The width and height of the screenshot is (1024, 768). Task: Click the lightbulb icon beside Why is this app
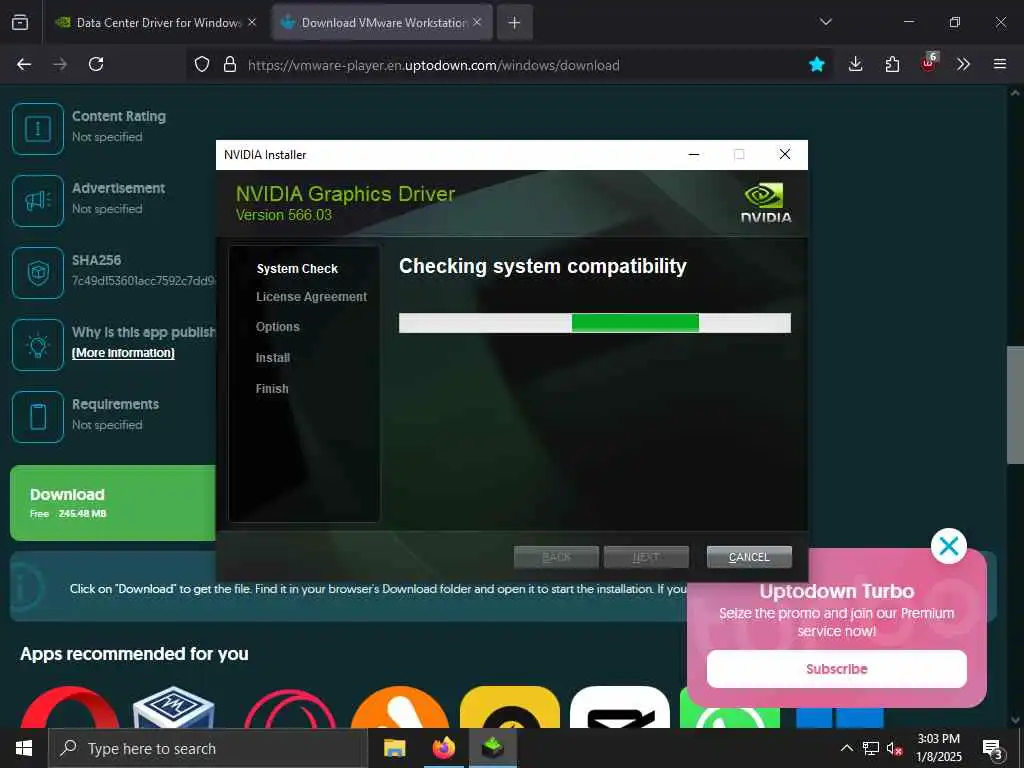click(x=38, y=345)
